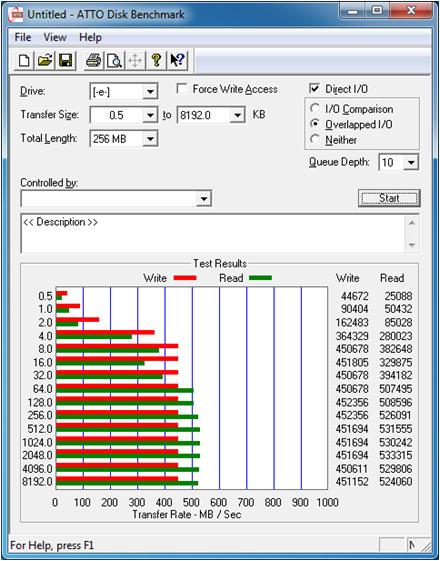Click the Description scrollbar up arrow
Screen dimensions: 440x561
(411, 224)
